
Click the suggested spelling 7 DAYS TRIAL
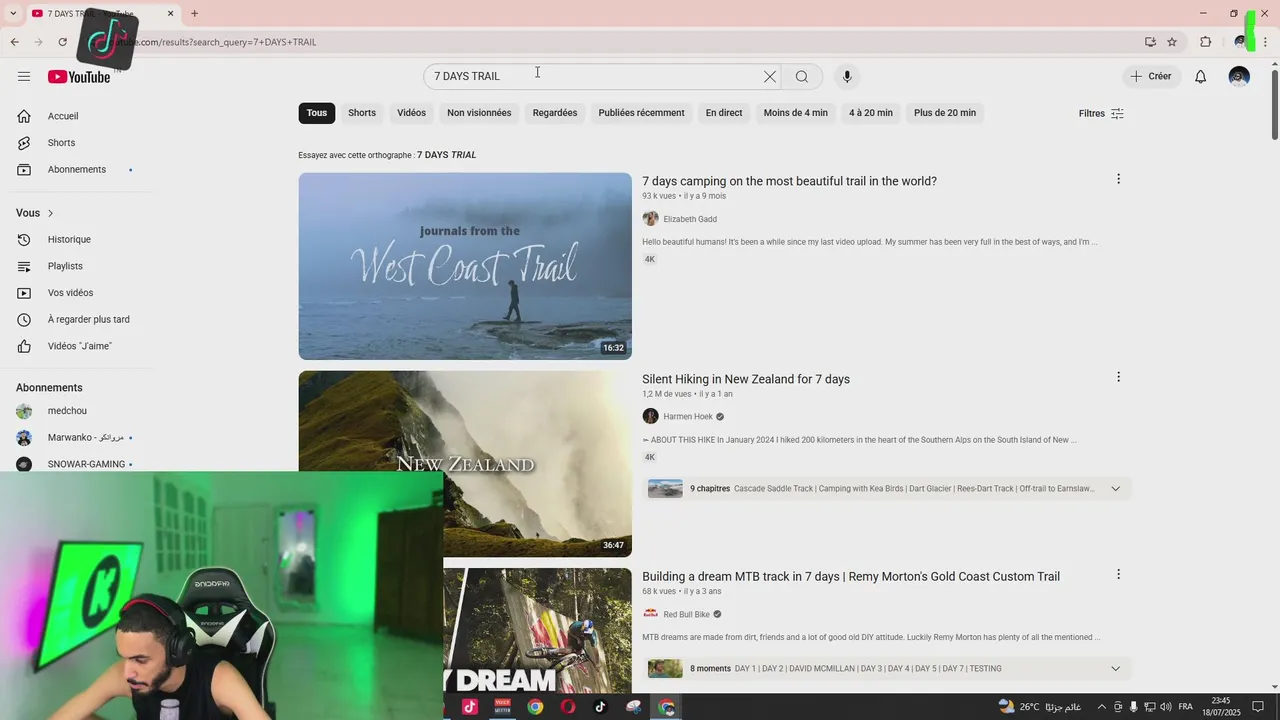point(446,155)
